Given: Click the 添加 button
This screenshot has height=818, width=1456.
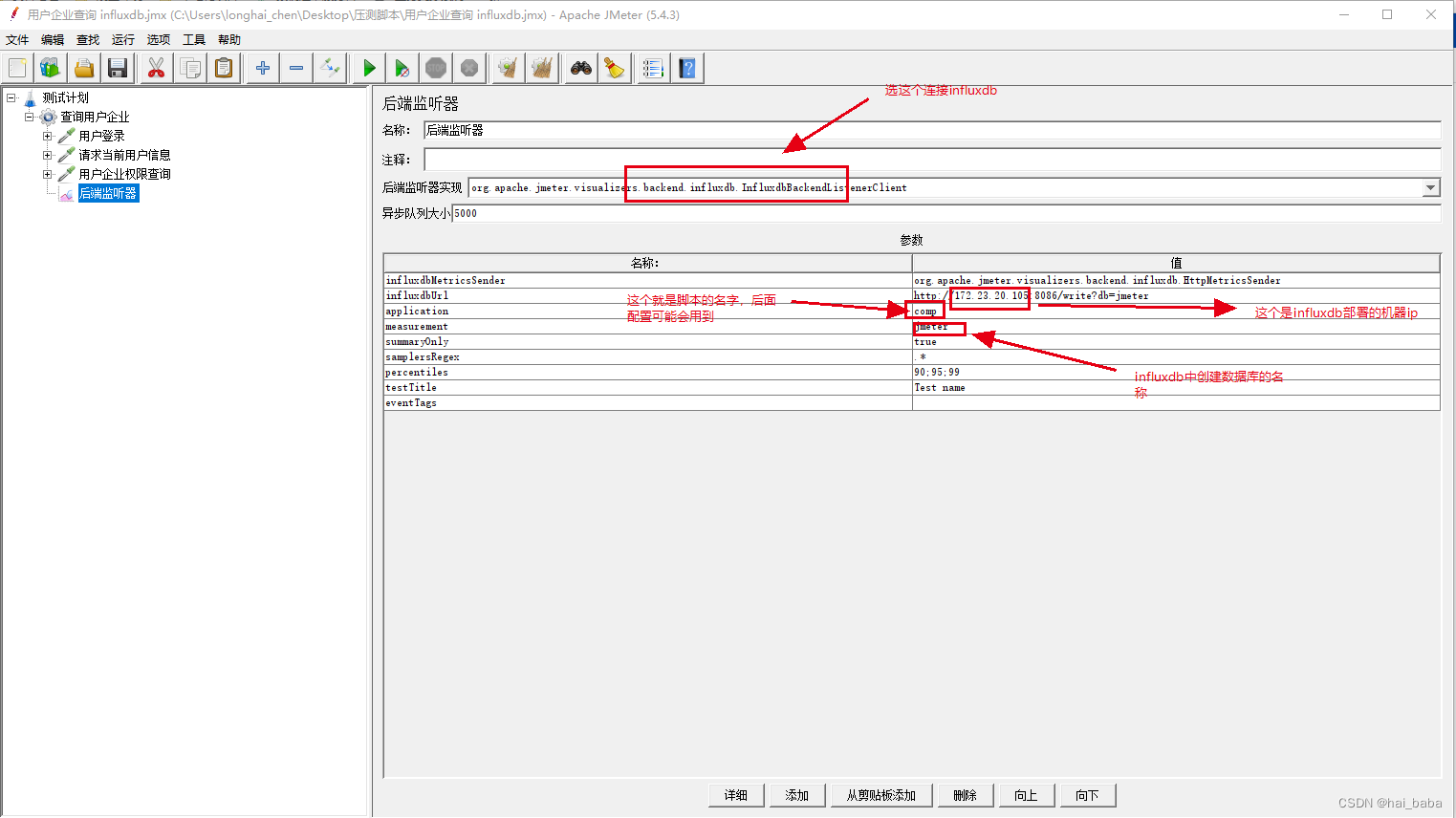Looking at the screenshot, I should tap(797, 795).
